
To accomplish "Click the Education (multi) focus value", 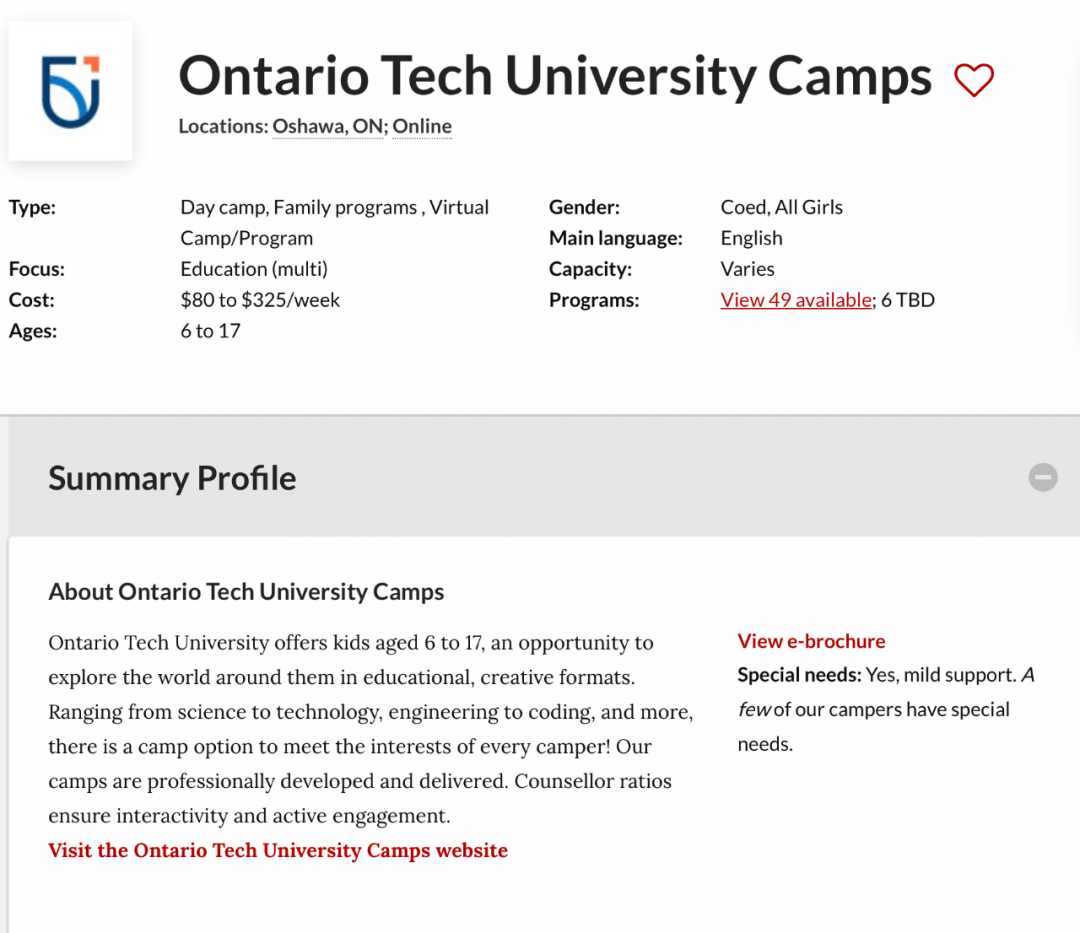I will coord(254,269).
